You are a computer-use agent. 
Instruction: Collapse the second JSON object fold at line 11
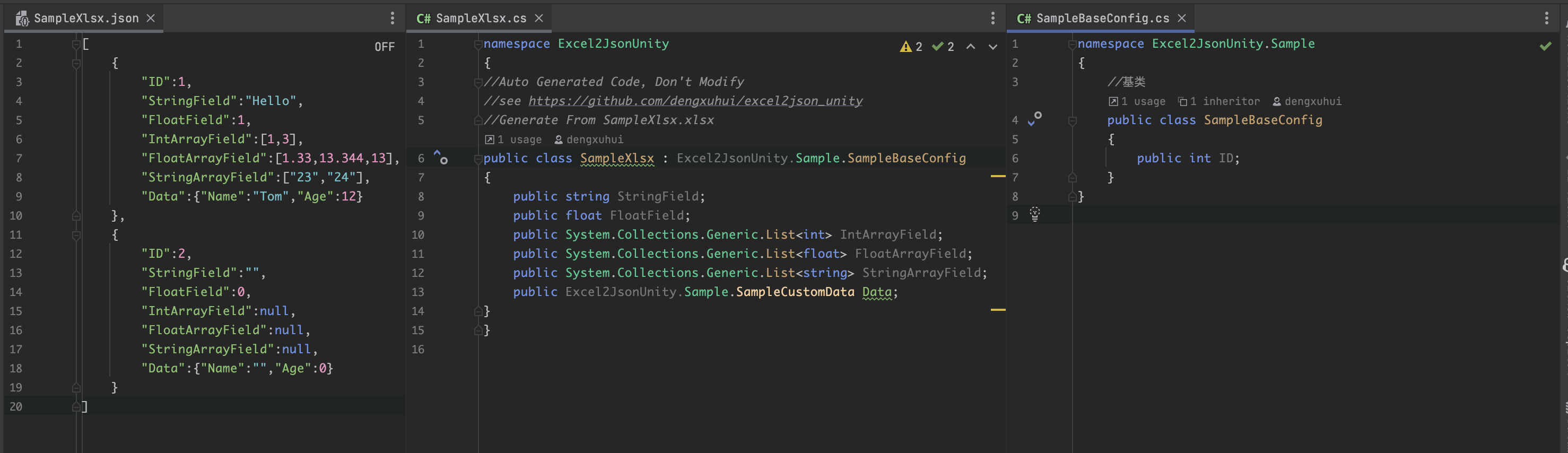(x=76, y=235)
